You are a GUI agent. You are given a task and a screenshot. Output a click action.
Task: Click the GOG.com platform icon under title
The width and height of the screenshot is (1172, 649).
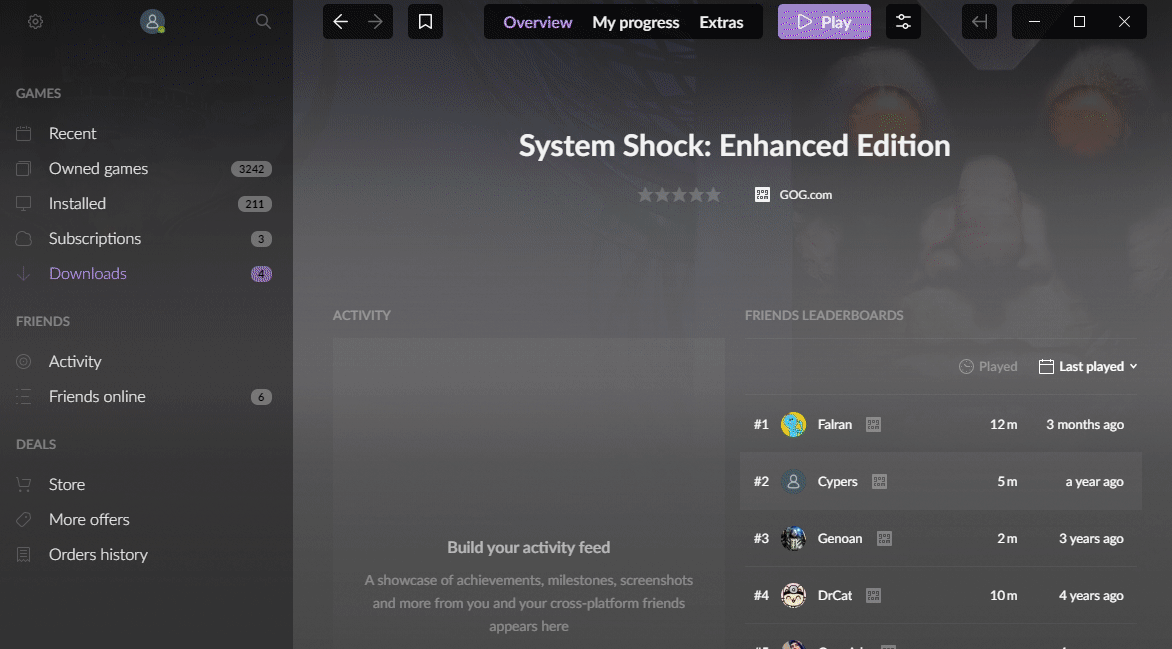(x=762, y=195)
